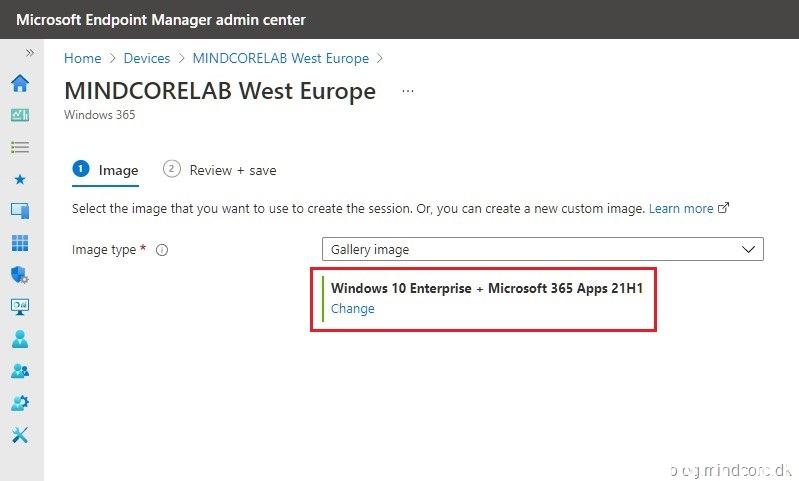The image size is (799, 481).
Task: Open the Image type dropdown
Action: (542, 249)
